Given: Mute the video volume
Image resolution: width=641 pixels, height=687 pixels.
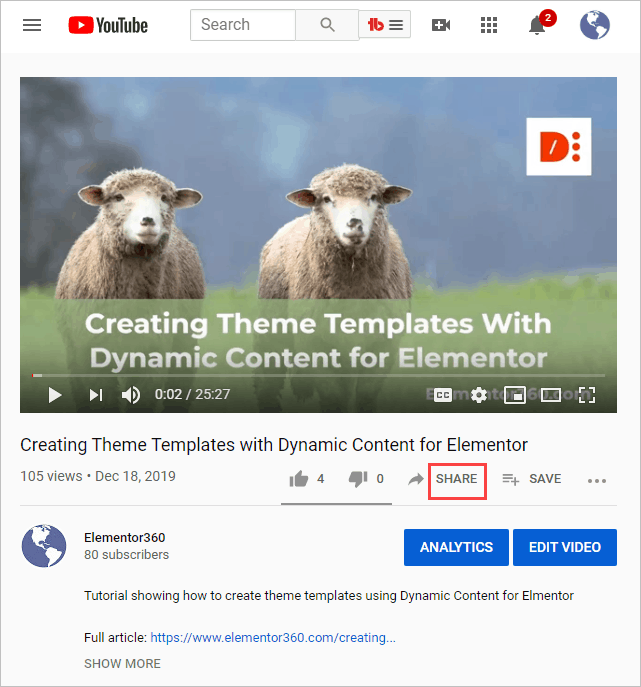Looking at the screenshot, I should pyautogui.click(x=131, y=395).
